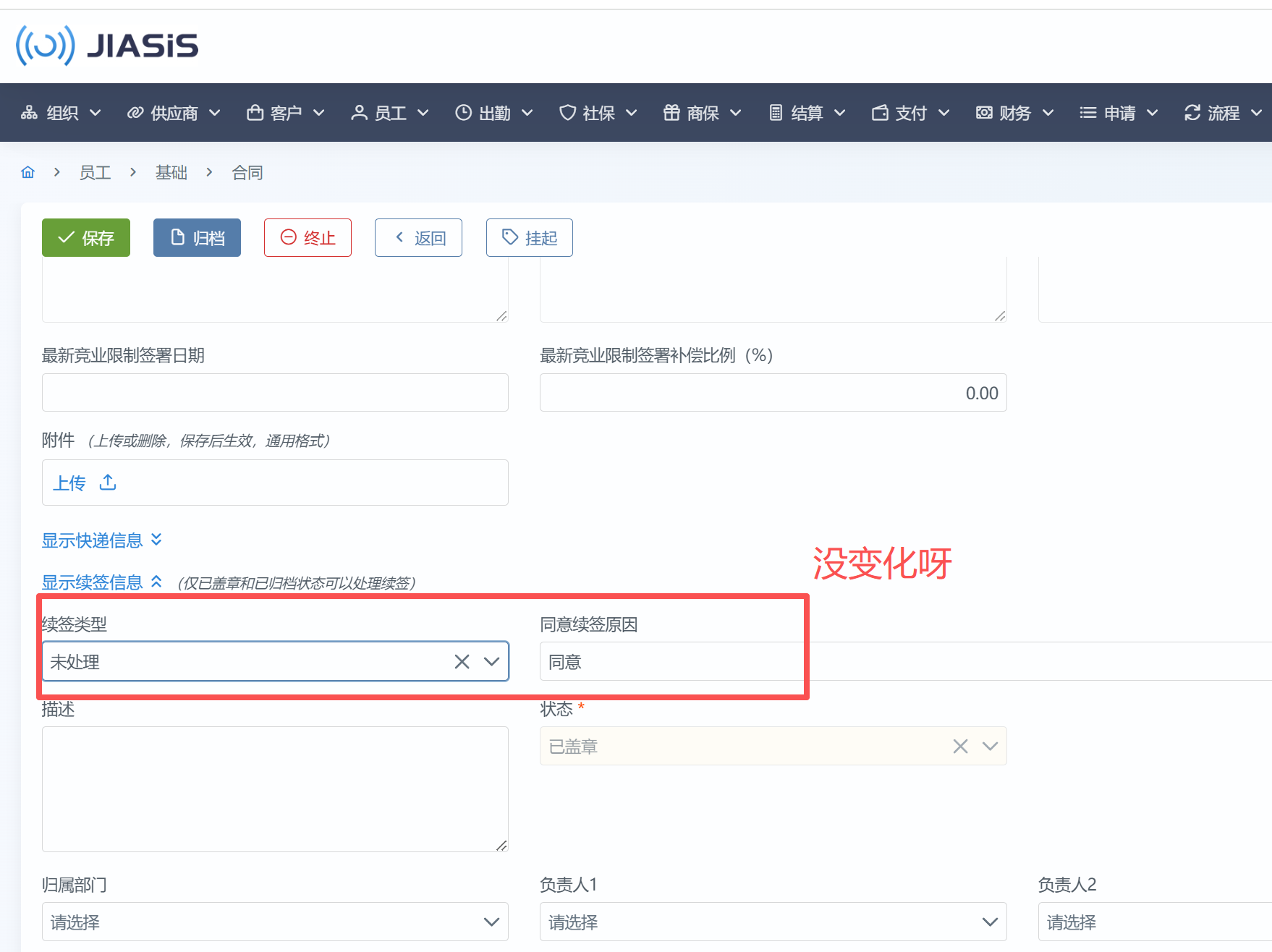Click the JIASiS logo
The image size is (1272, 952).
point(107,46)
